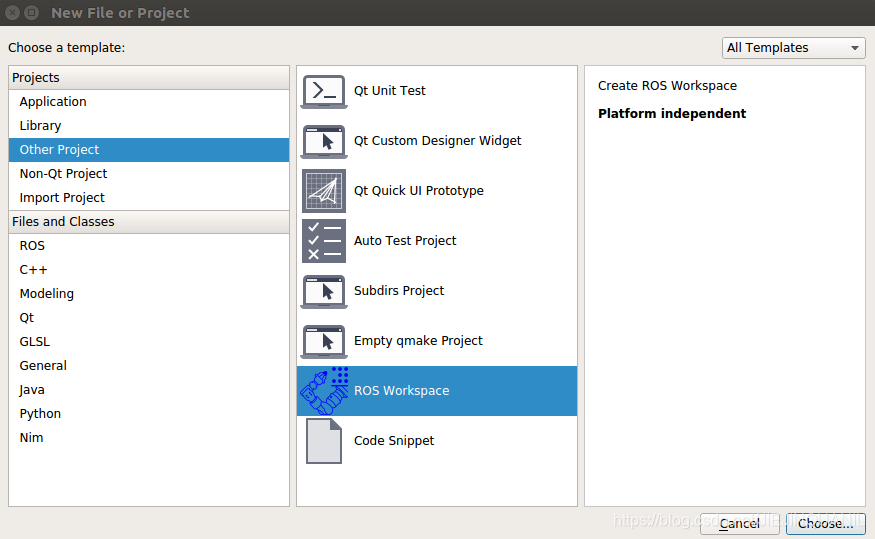Viewport: 875px width, 539px height.
Task: Click the Qt Custom Designer Widget icon
Action: click(x=324, y=142)
